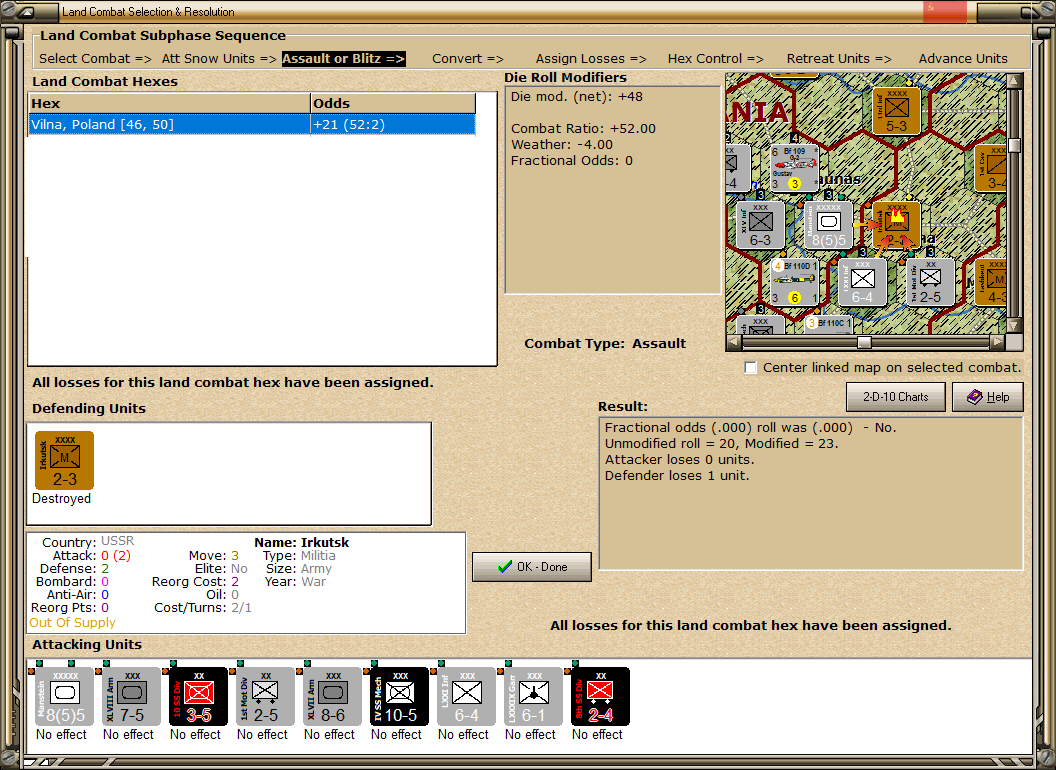
Task: Click the Out Of Supply status text
Action: [x=72, y=622]
